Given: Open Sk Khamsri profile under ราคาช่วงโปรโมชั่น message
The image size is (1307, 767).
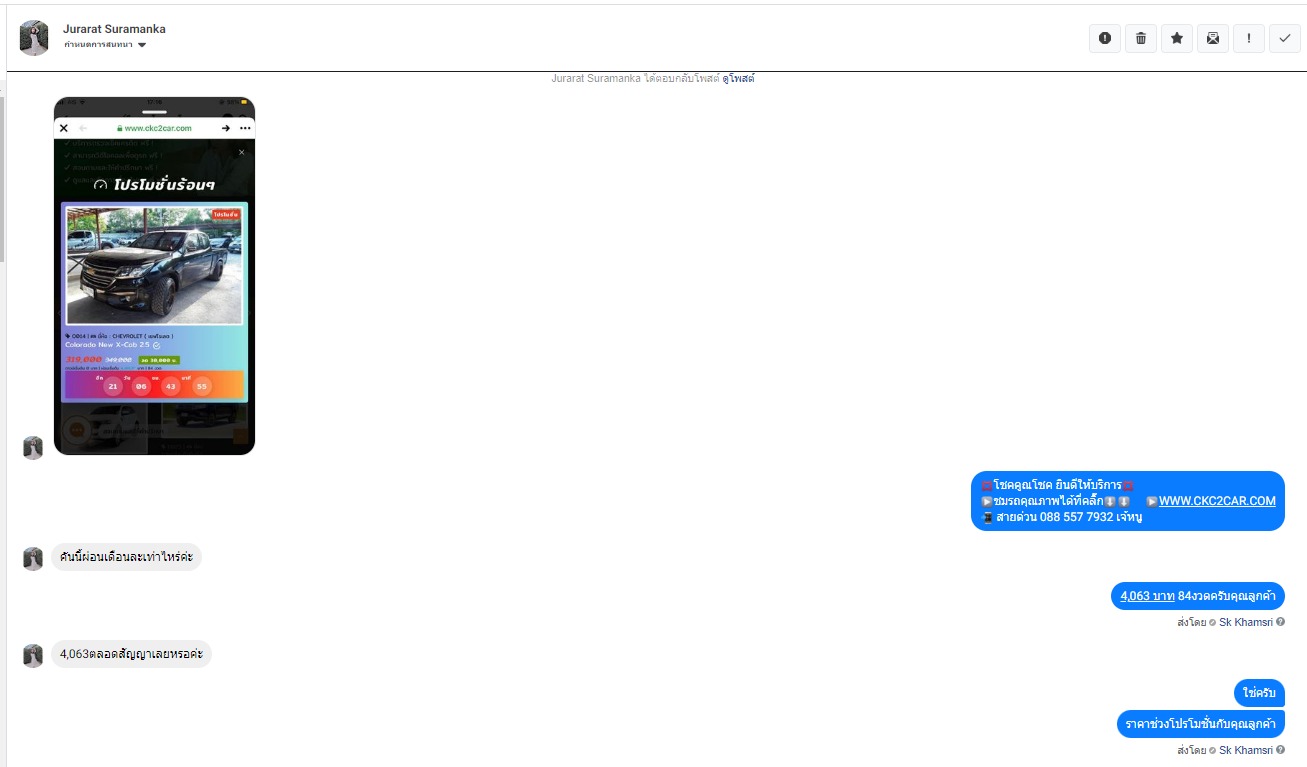Looking at the screenshot, I should pyautogui.click(x=1246, y=750).
